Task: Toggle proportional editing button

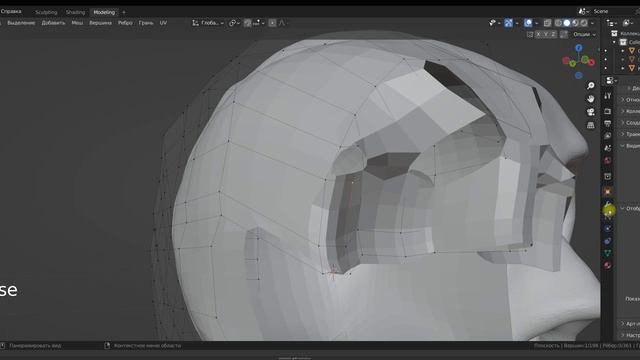Action: click(x=272, y=23)
